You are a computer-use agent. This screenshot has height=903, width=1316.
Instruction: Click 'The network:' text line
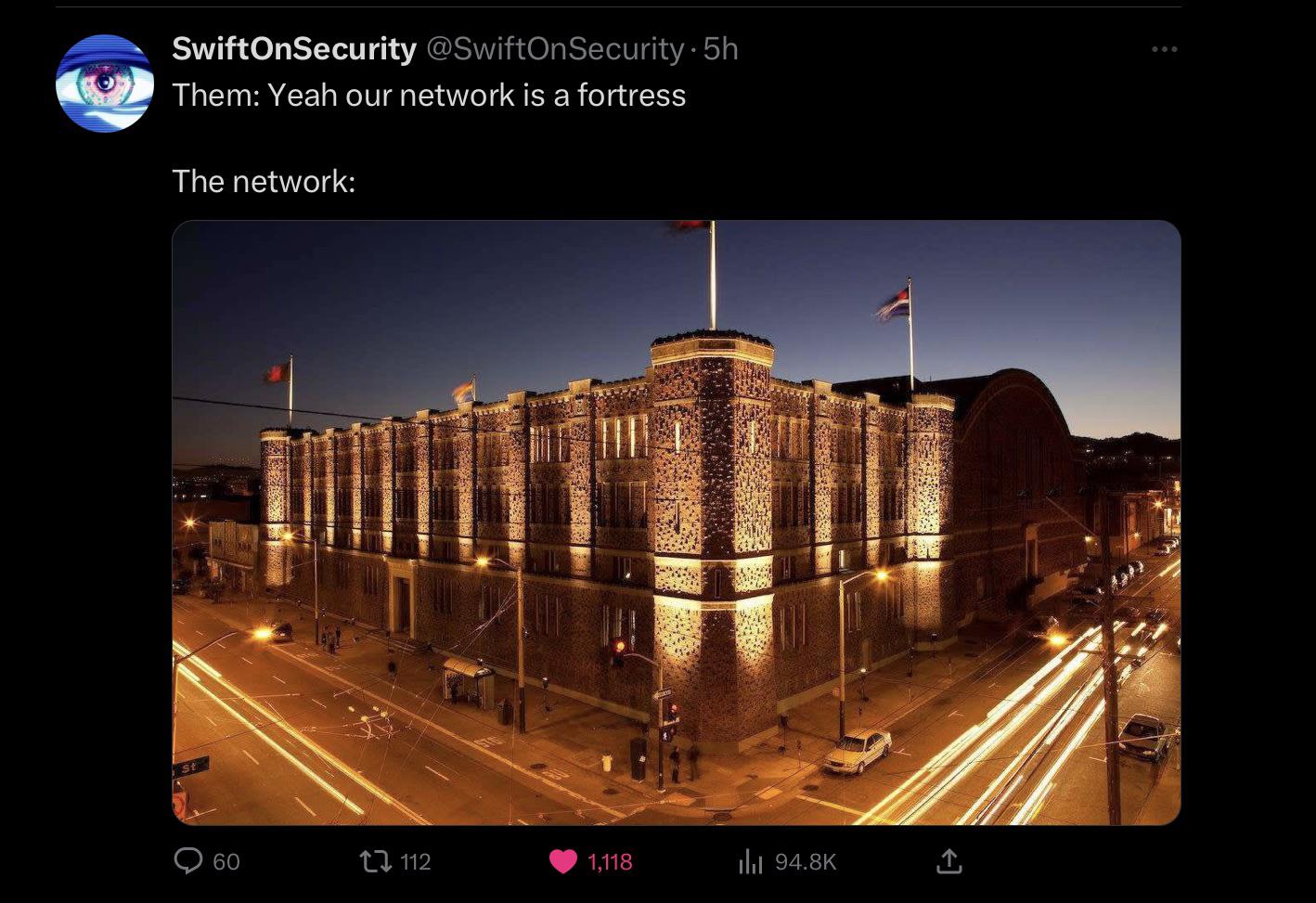point(264,181)
